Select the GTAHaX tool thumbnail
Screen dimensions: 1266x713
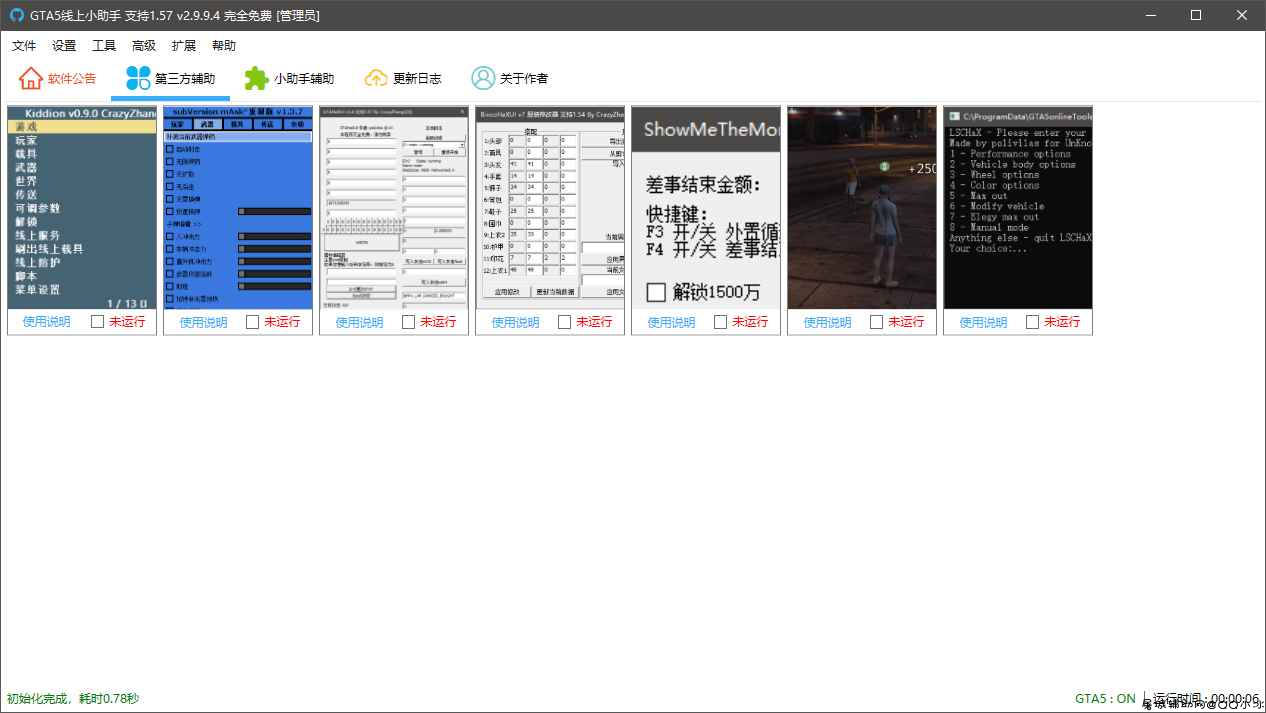coord(394,208)
